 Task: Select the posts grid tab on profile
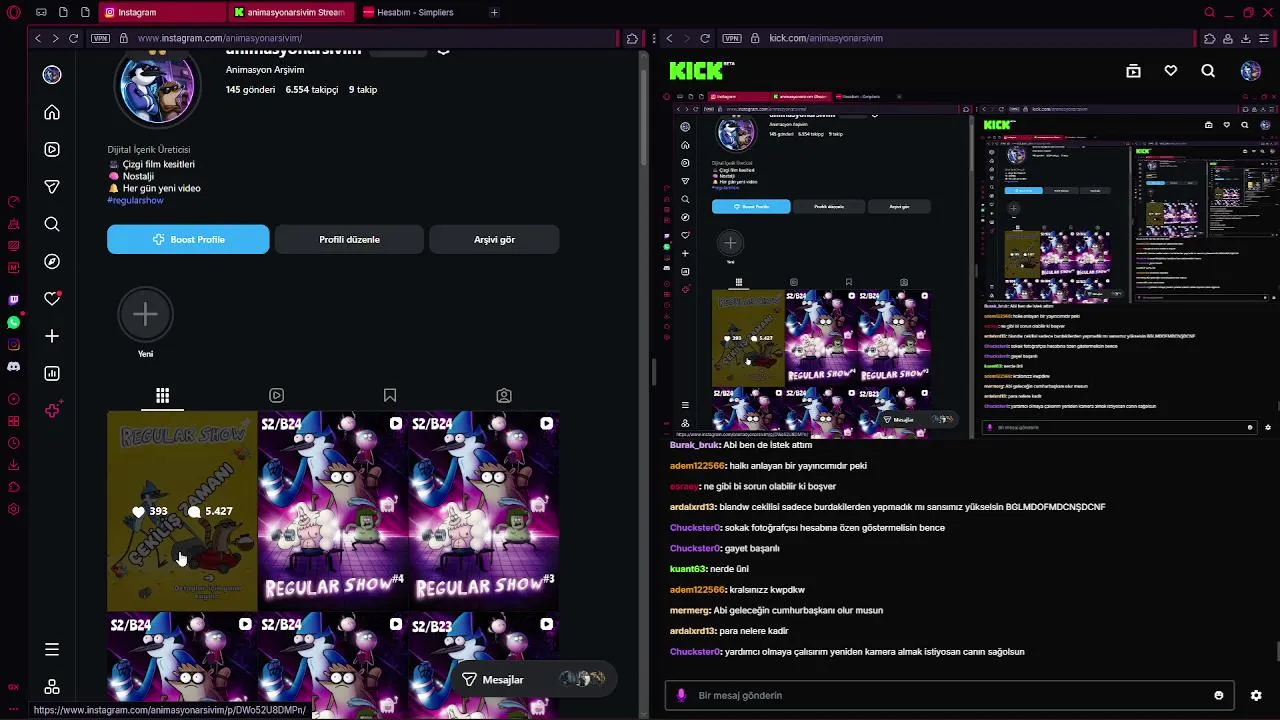pyautogui.click(x=162, y=395)
